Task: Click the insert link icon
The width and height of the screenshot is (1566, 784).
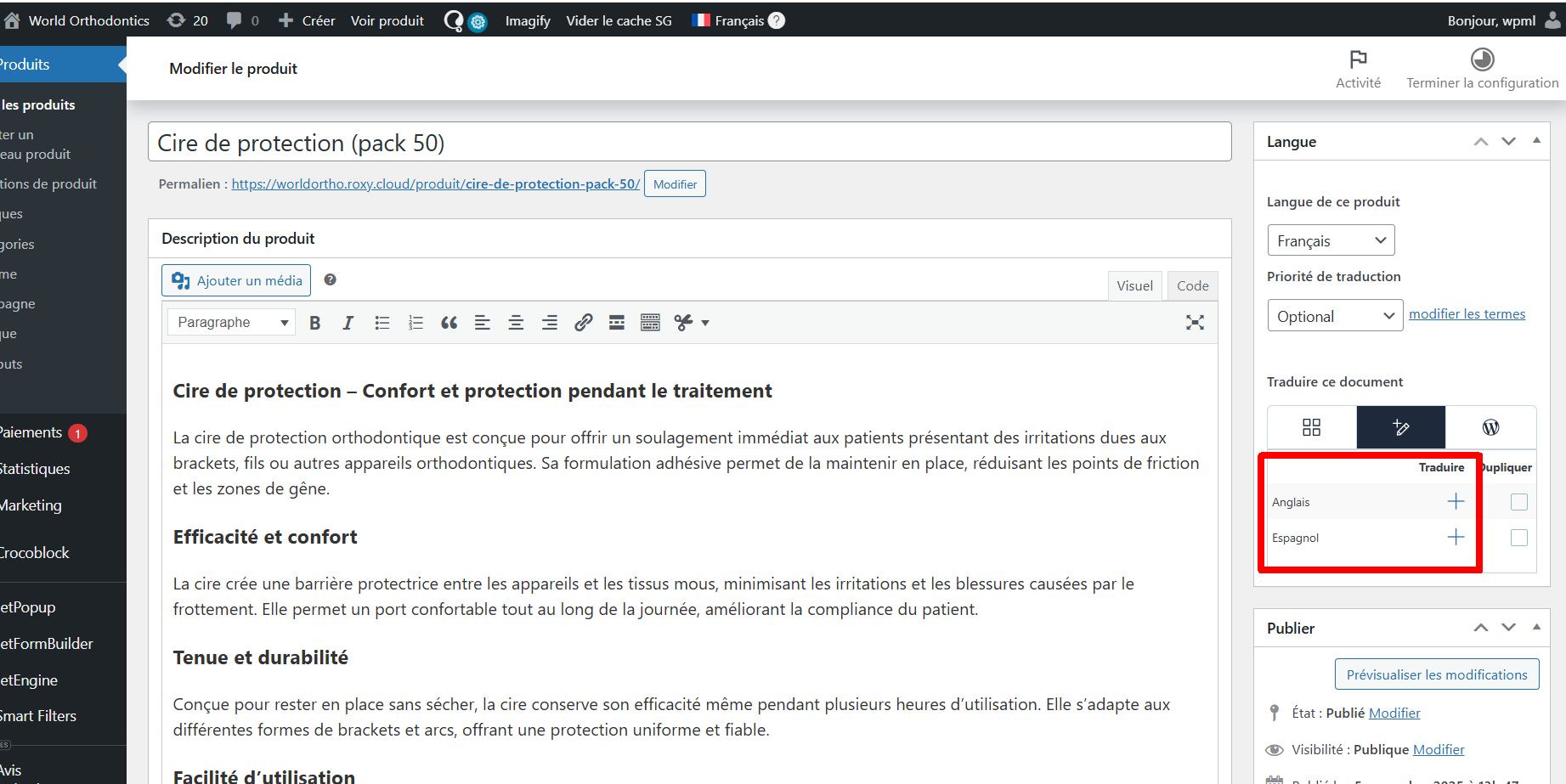Action: (583, 323)
